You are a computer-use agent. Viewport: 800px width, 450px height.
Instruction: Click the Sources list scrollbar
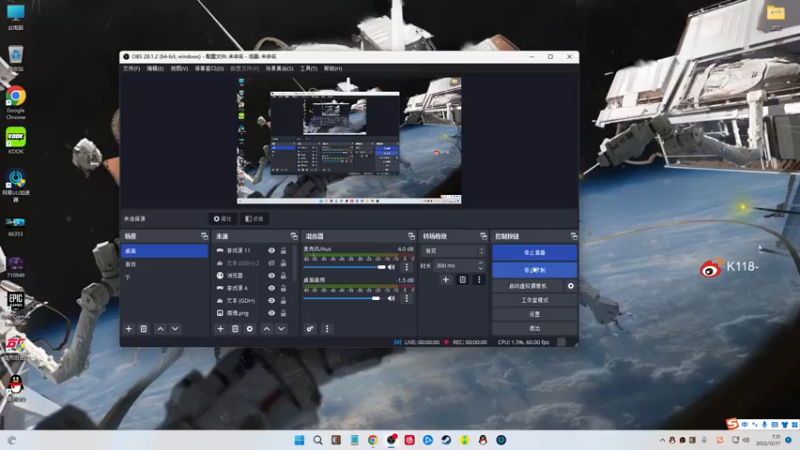coord(294,263)
